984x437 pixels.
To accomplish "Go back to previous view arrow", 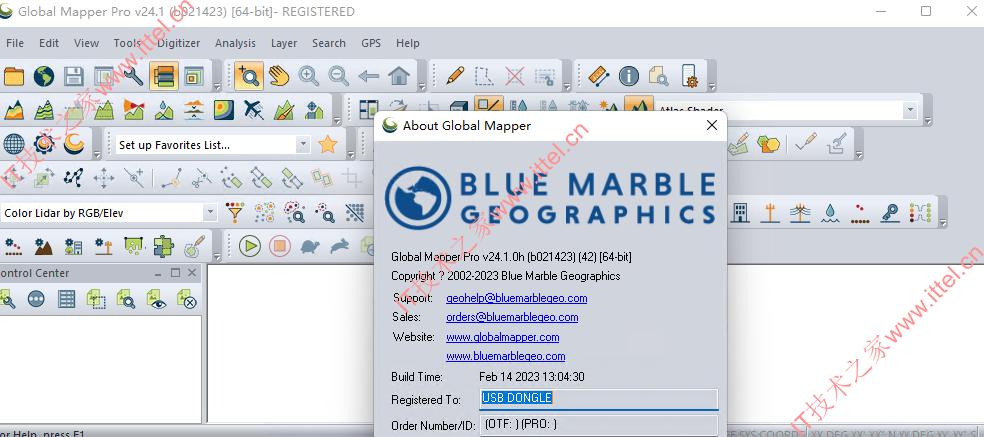I will pos(368,77).
